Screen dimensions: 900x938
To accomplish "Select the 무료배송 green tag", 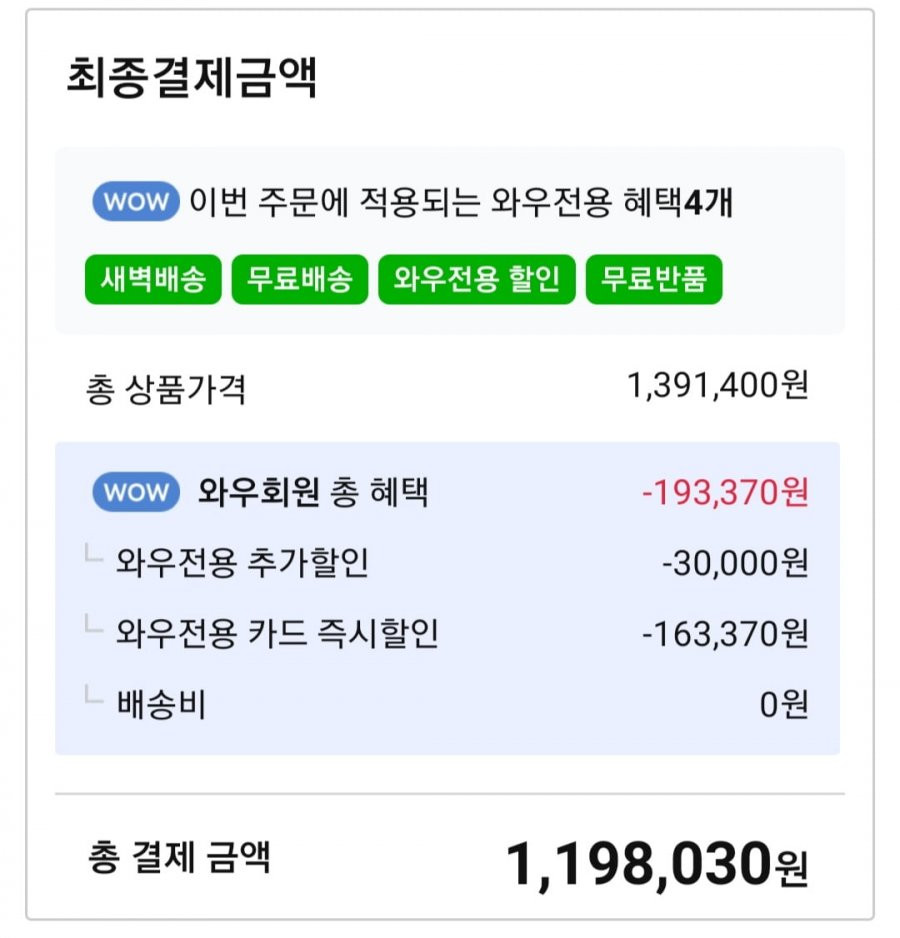I will pos(300,279).
